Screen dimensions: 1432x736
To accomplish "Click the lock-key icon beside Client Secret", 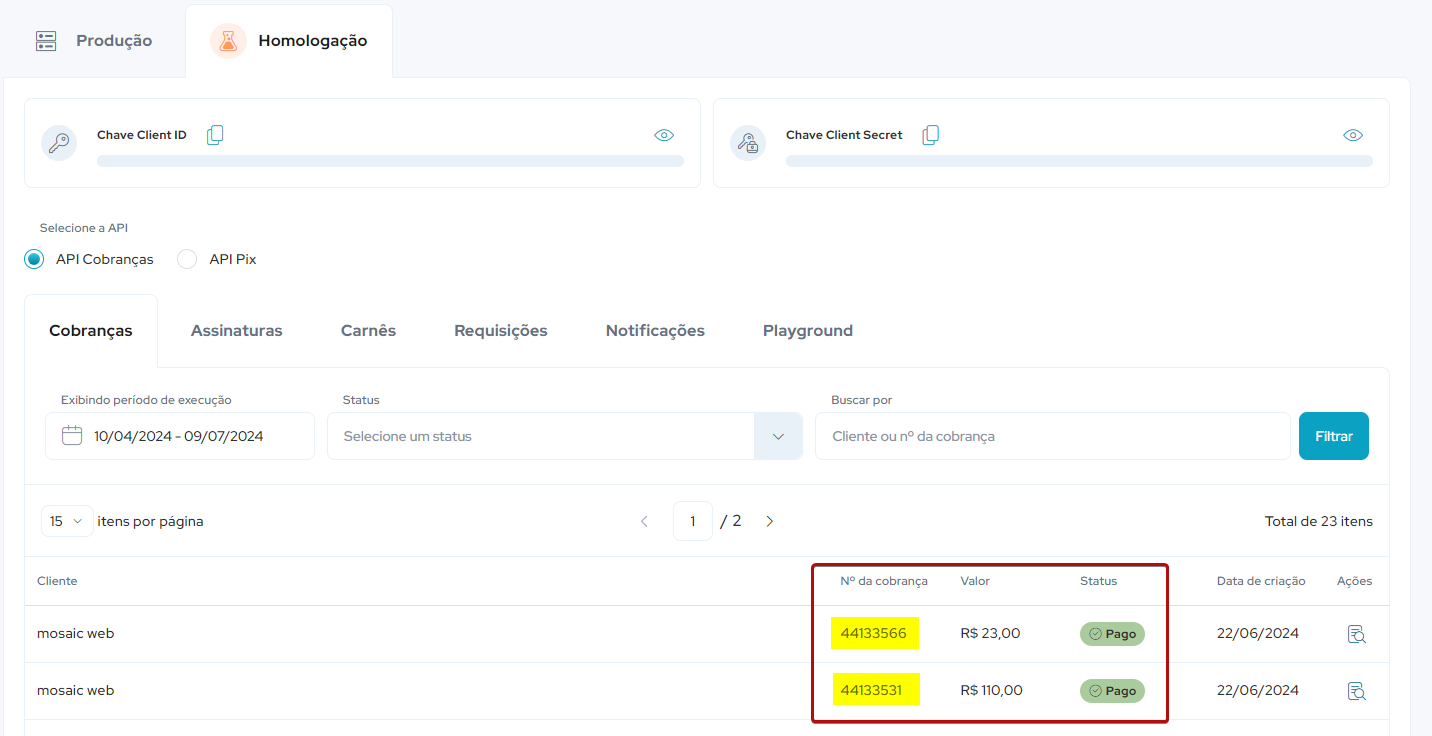I will [748, 142].
